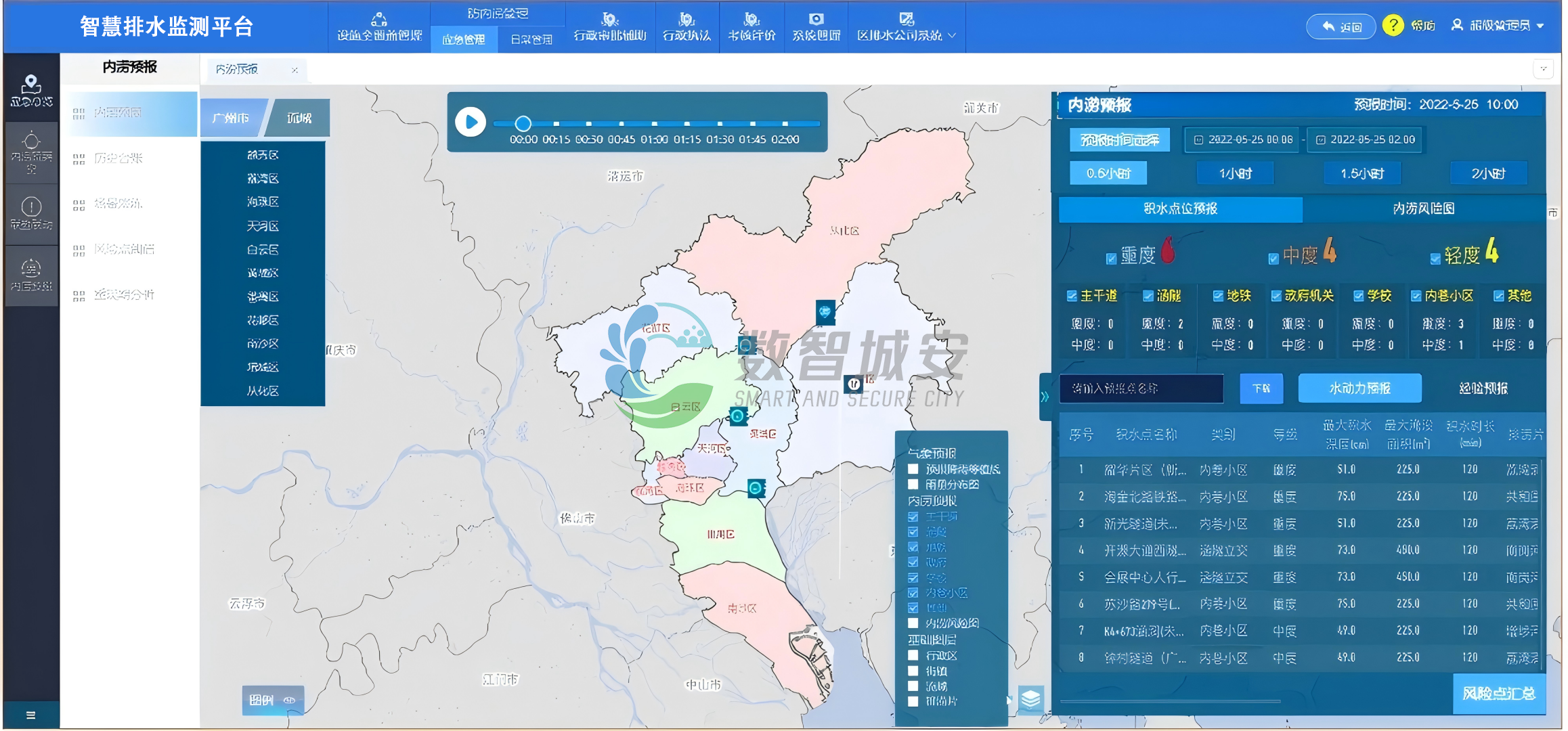The width and height of the screenshot is (1568, 731).
Task: Uncheck the 重度 severity checkbox
Action: click(1111, 259)
